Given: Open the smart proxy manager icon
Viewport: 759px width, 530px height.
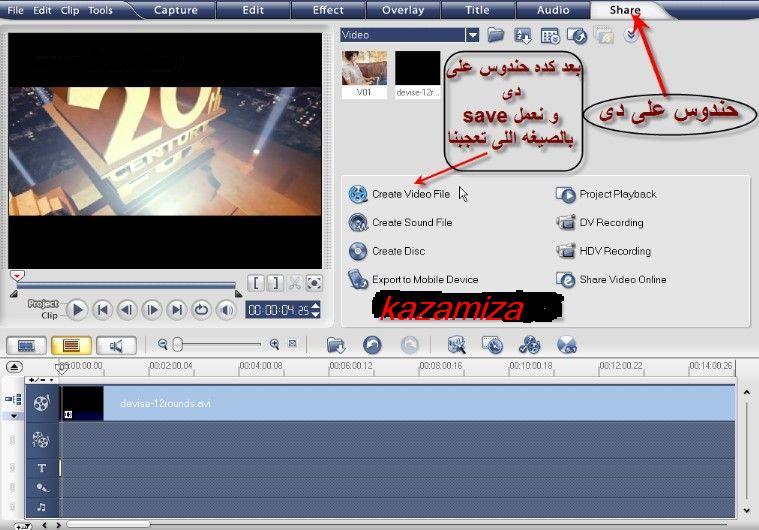Looking at the screenshot, I should point(456,345).
